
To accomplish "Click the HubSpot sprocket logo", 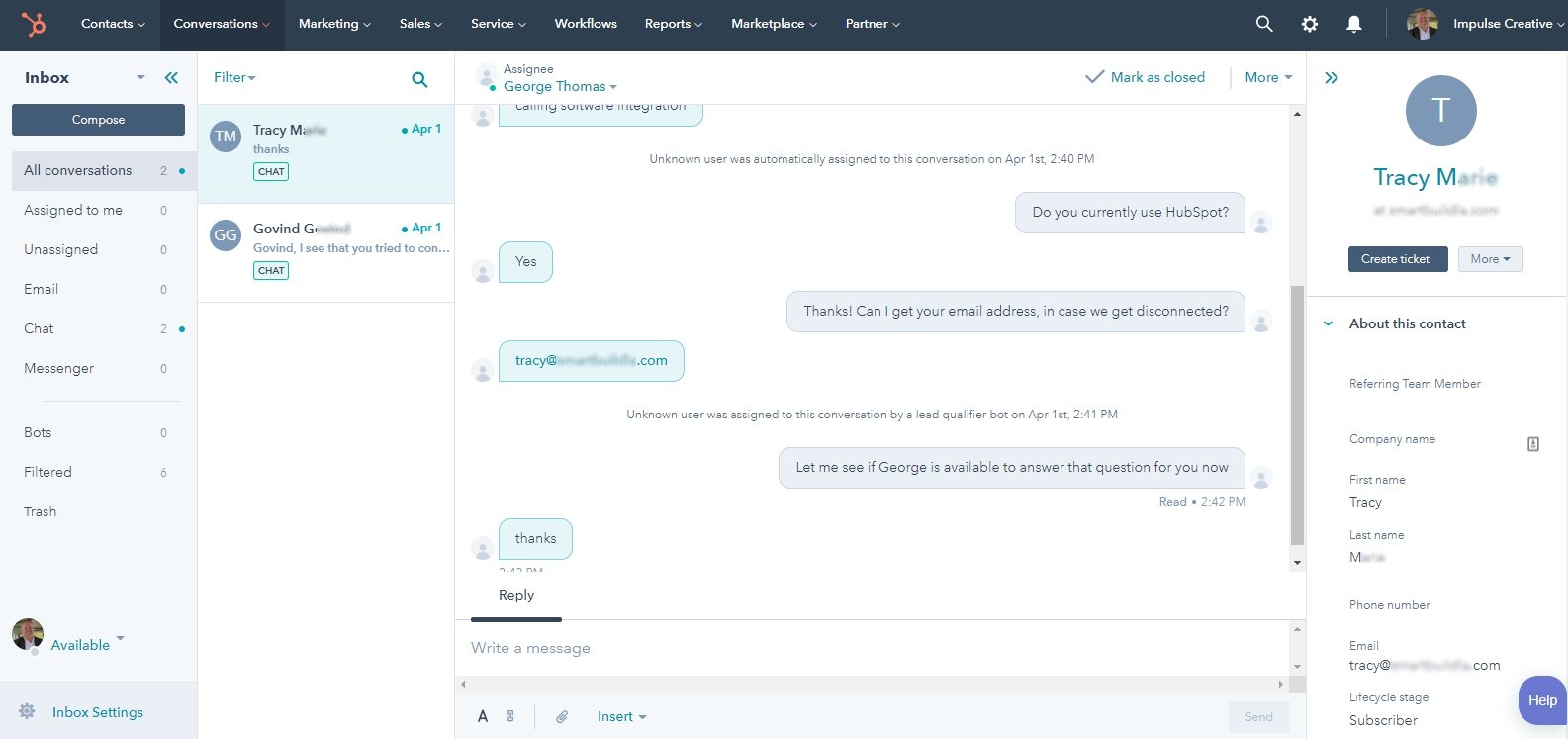I will [34, 24].
